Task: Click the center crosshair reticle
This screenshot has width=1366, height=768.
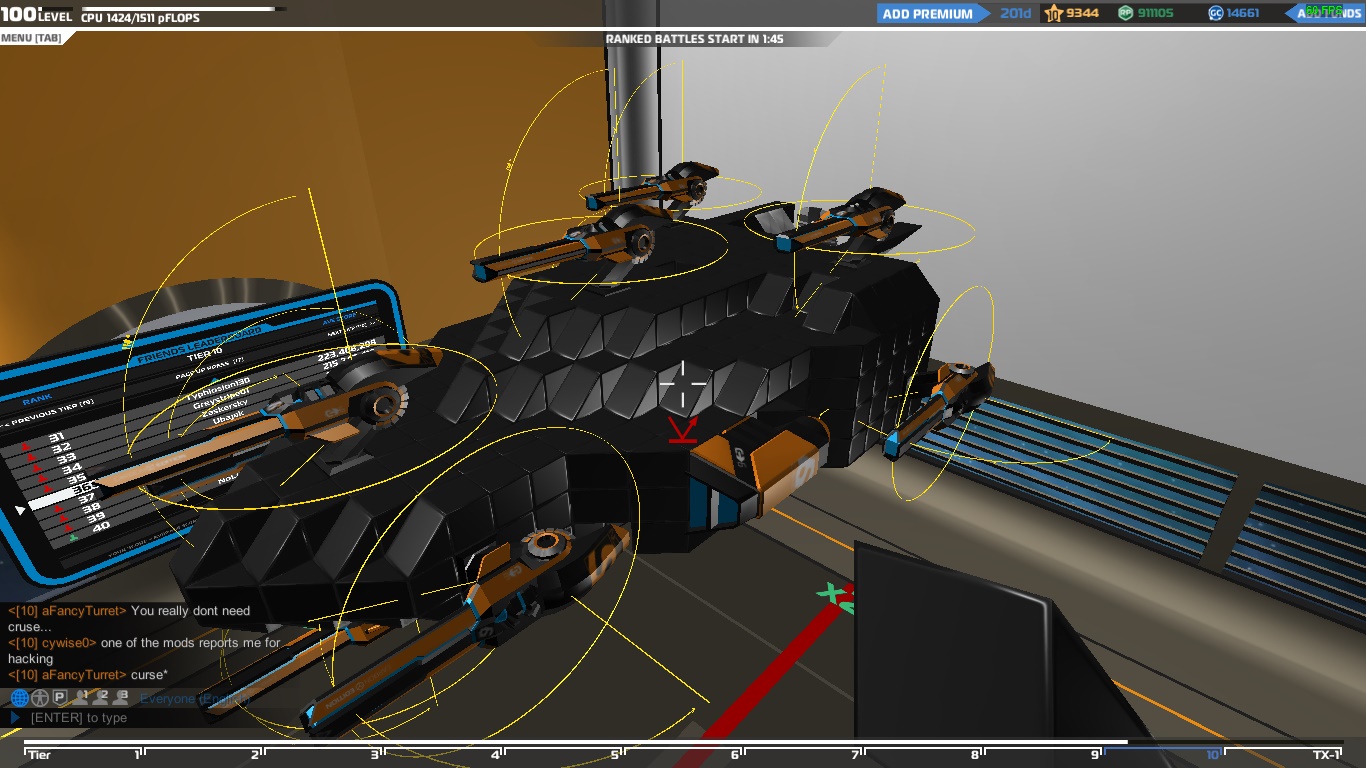Action: coord(683,384)
